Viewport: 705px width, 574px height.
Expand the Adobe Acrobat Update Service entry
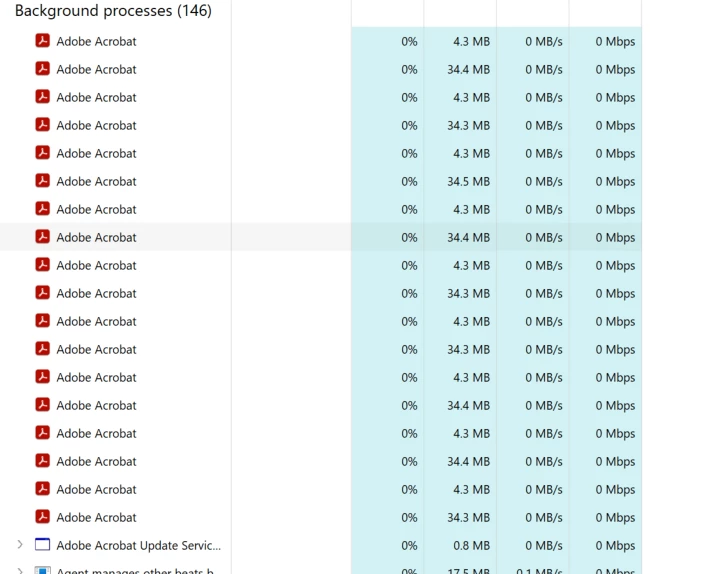pyautogui.click(x=20, y=545)
